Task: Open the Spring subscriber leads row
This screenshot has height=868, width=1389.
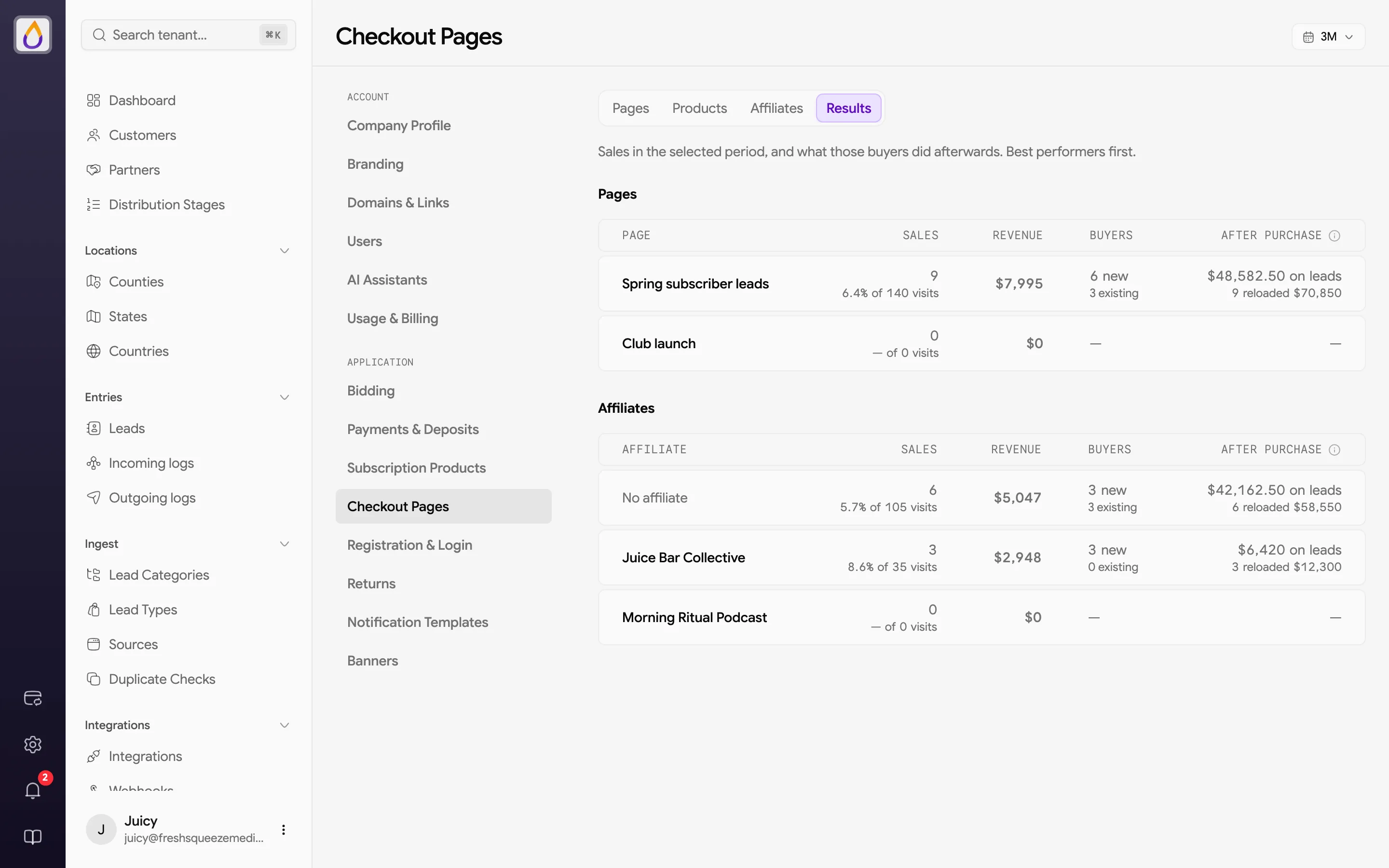Action: point(981,284)
